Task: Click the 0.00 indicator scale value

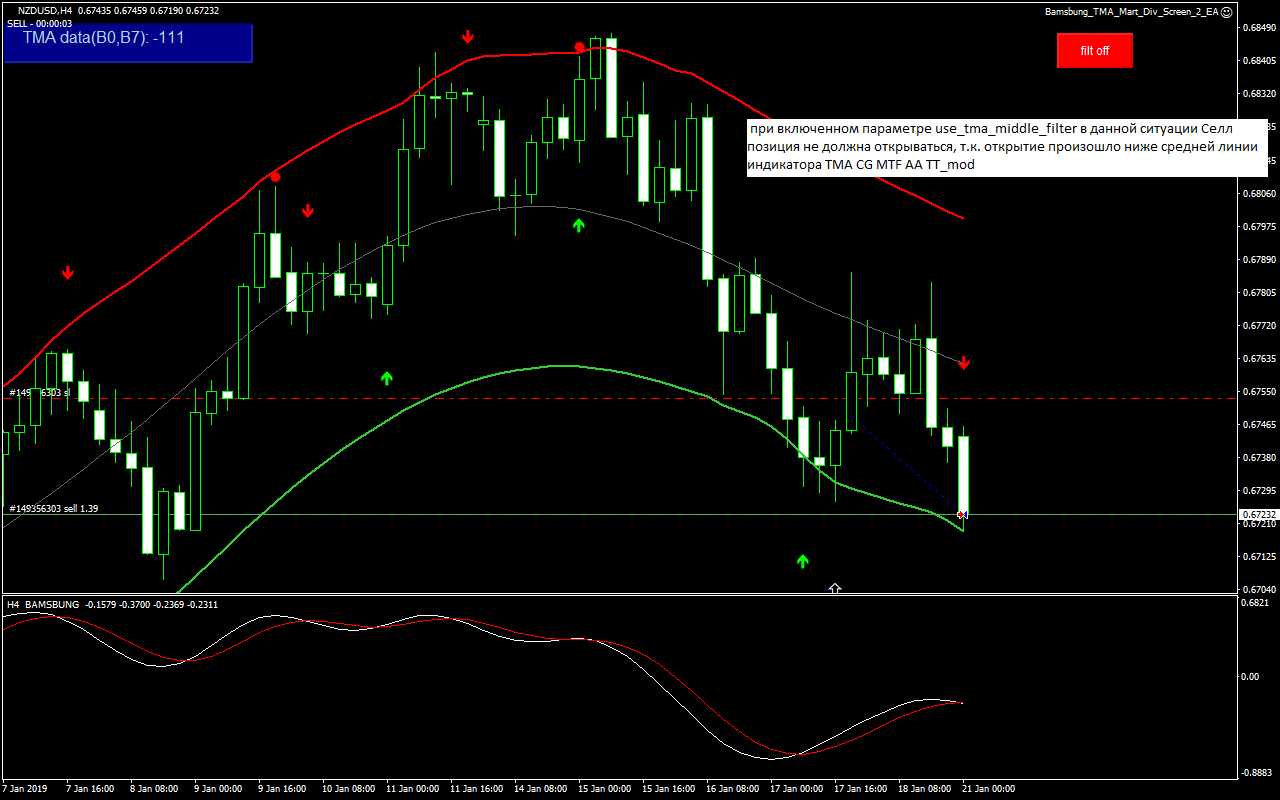Action: [1251, 677]
